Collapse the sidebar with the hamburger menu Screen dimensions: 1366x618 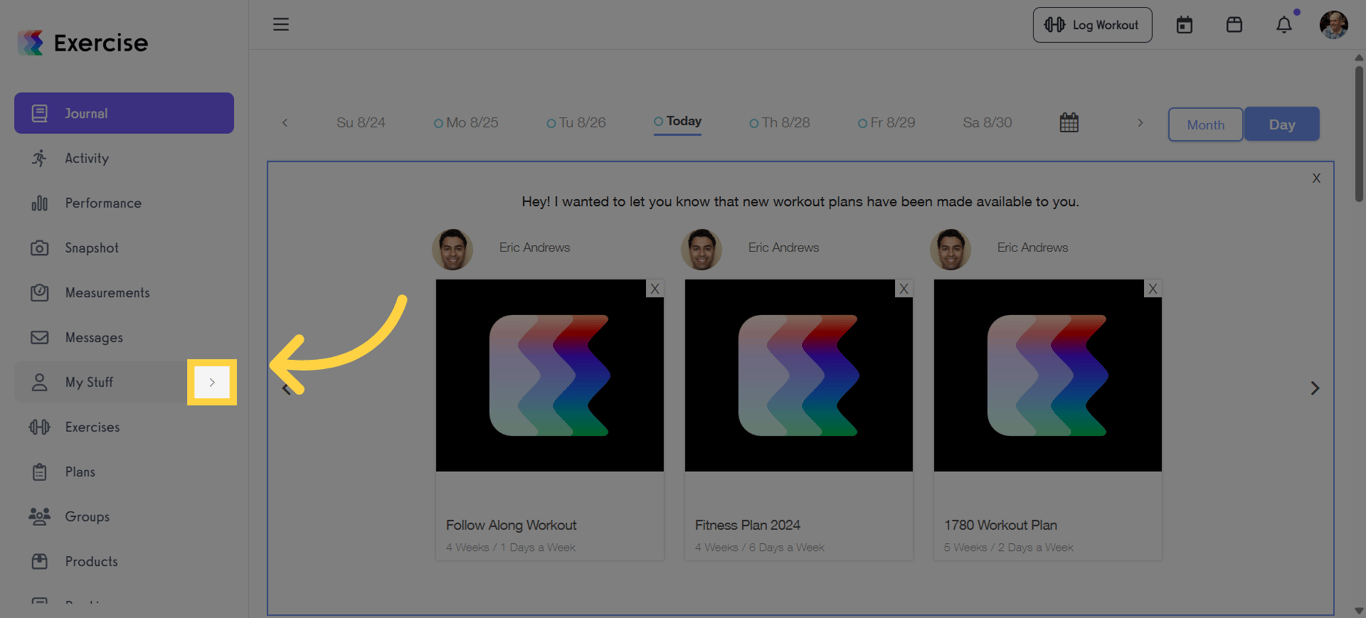[x=281, y=24]
